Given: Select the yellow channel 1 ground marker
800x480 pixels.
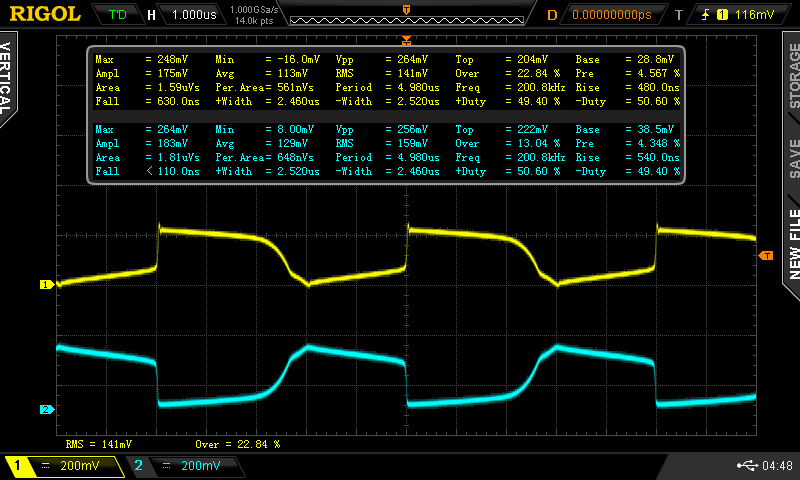Looking at the screenshot, I should [45, 285].
